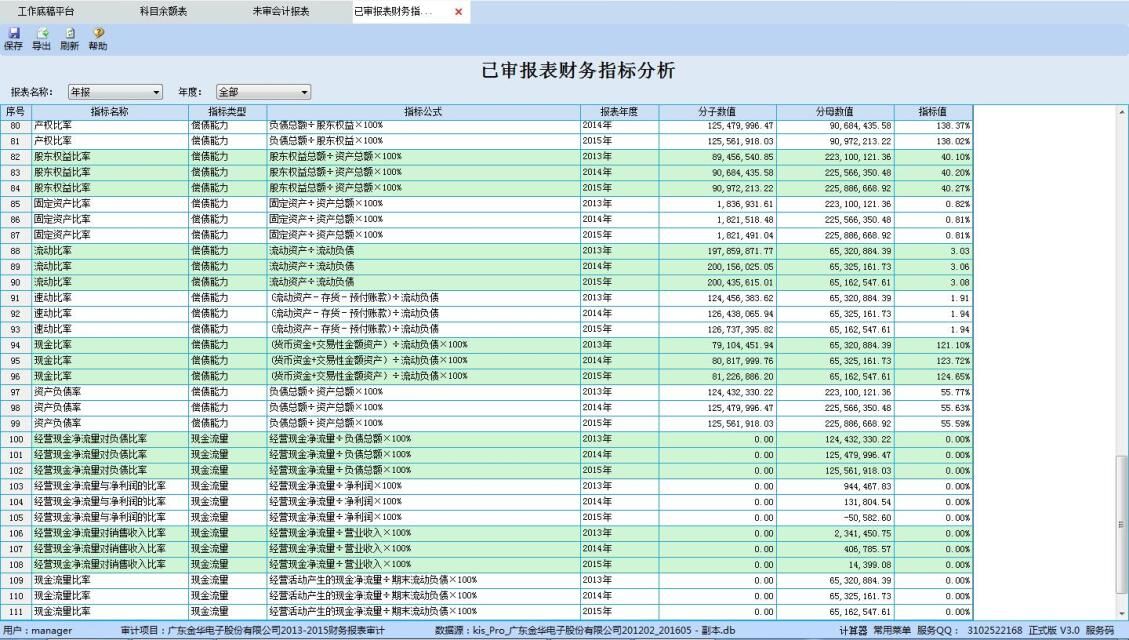
Task: Click denominator value 2,341,450.75 in row 106
Action: click(863, 533)
